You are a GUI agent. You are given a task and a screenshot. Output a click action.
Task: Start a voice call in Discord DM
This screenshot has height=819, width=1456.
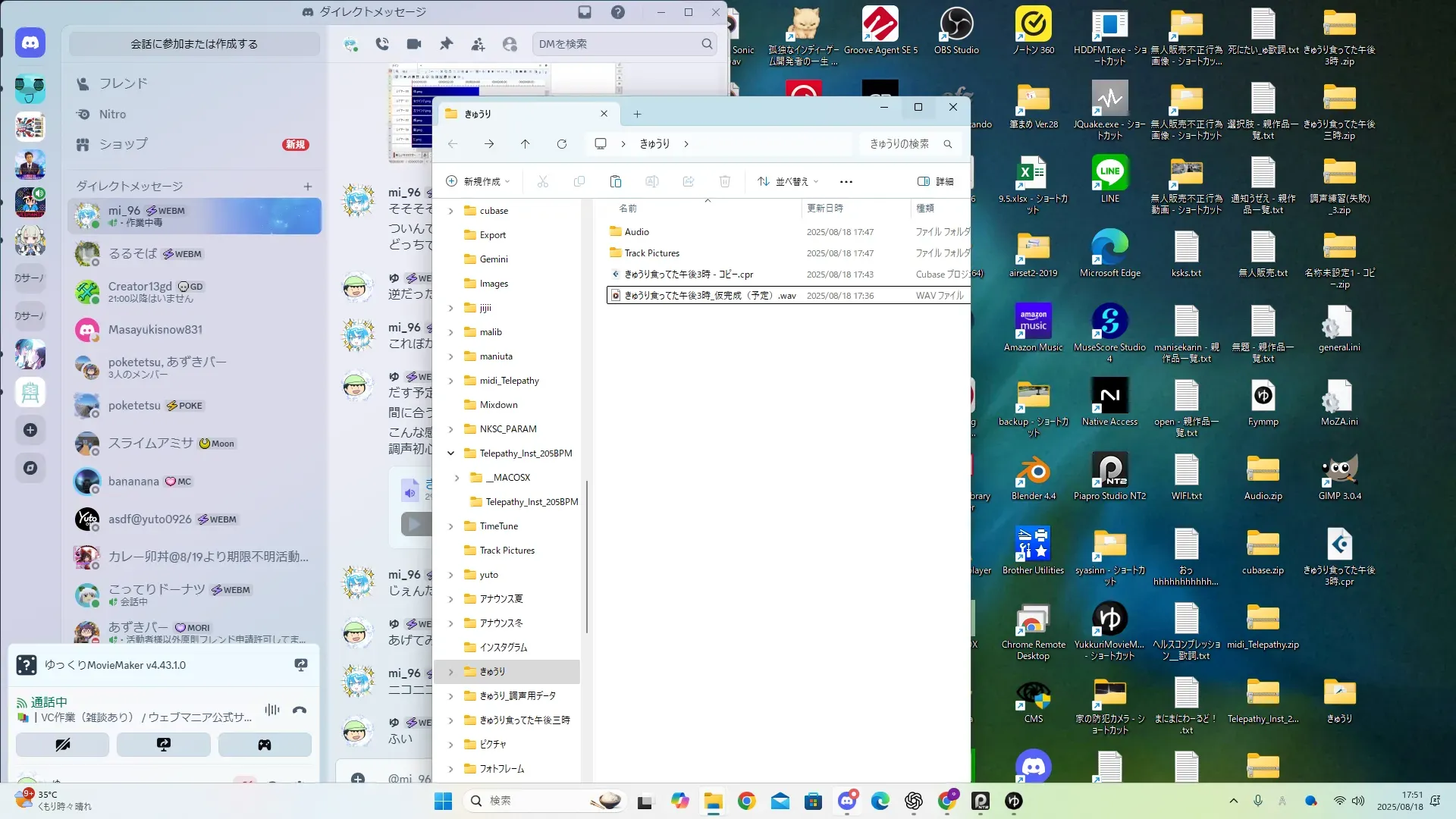click(x=382, y=44)
